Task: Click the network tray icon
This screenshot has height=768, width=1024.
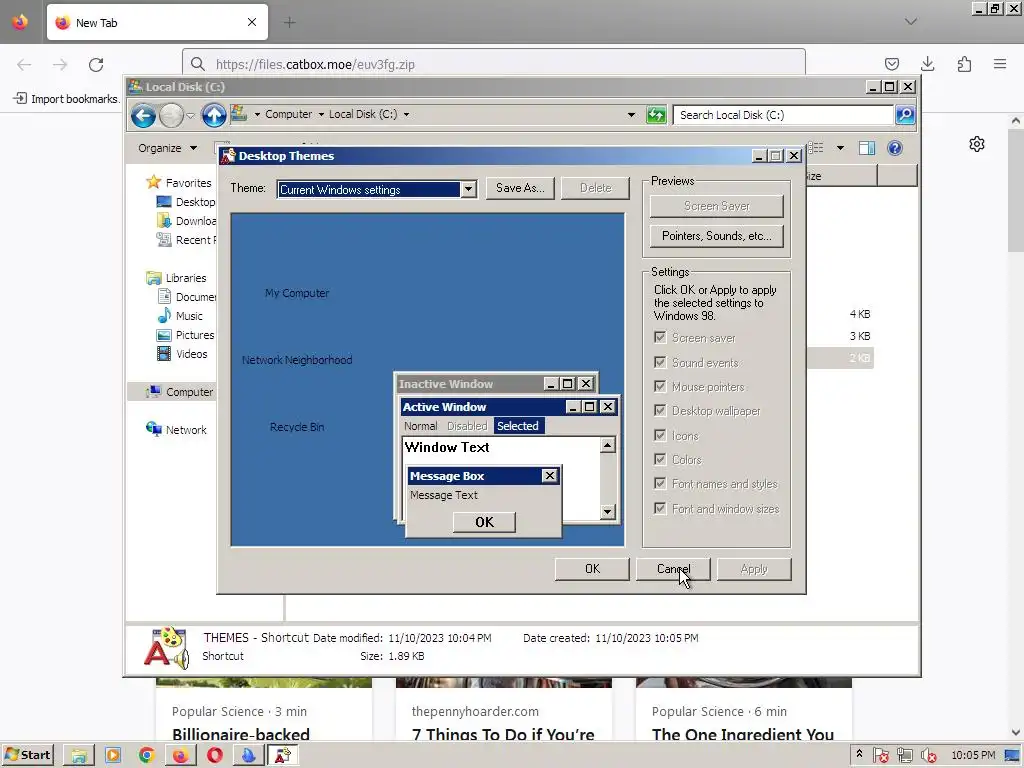Action: 904,756
